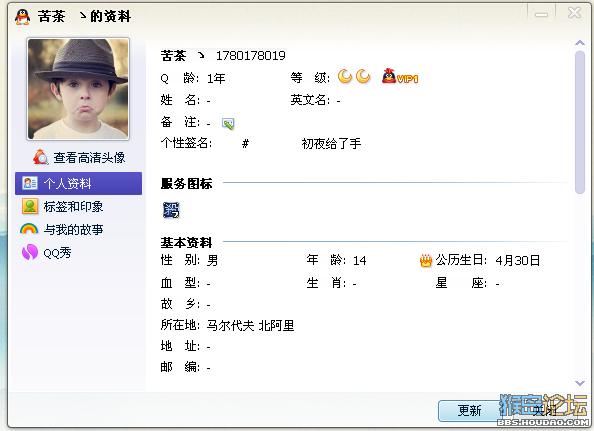Click the 标签和印象 person icon
Image resolution: width=594 pixels, height=431 pixels.
(x=30, y=206)
